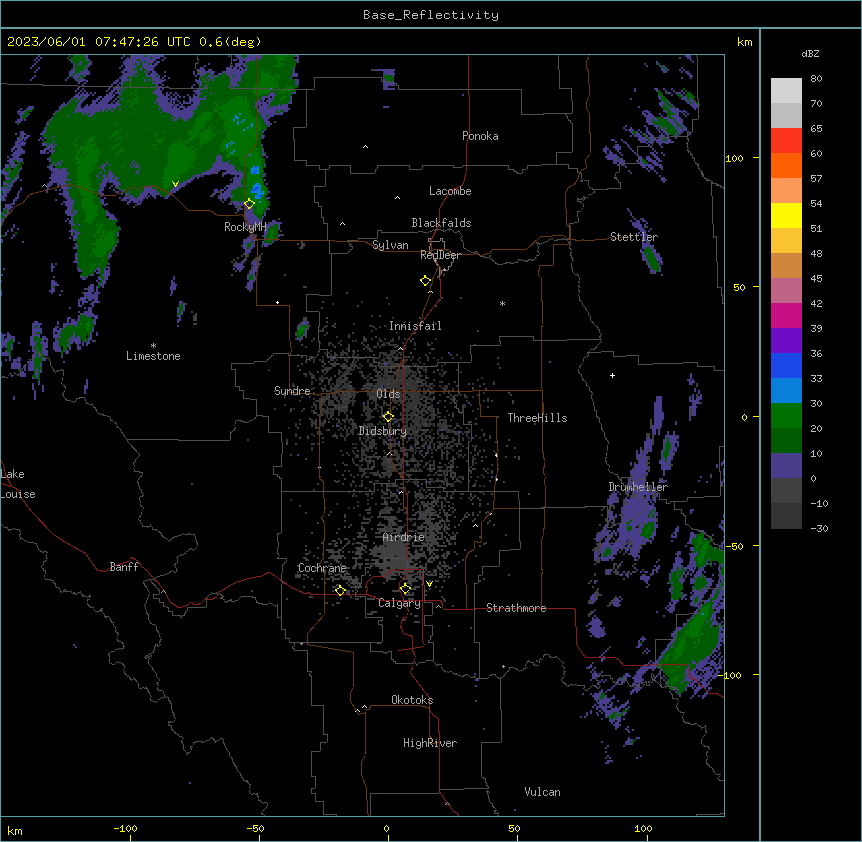Viewport: 862px width, 842px height.
Task: Click the Sylvan town label
Action: point(390,245)
